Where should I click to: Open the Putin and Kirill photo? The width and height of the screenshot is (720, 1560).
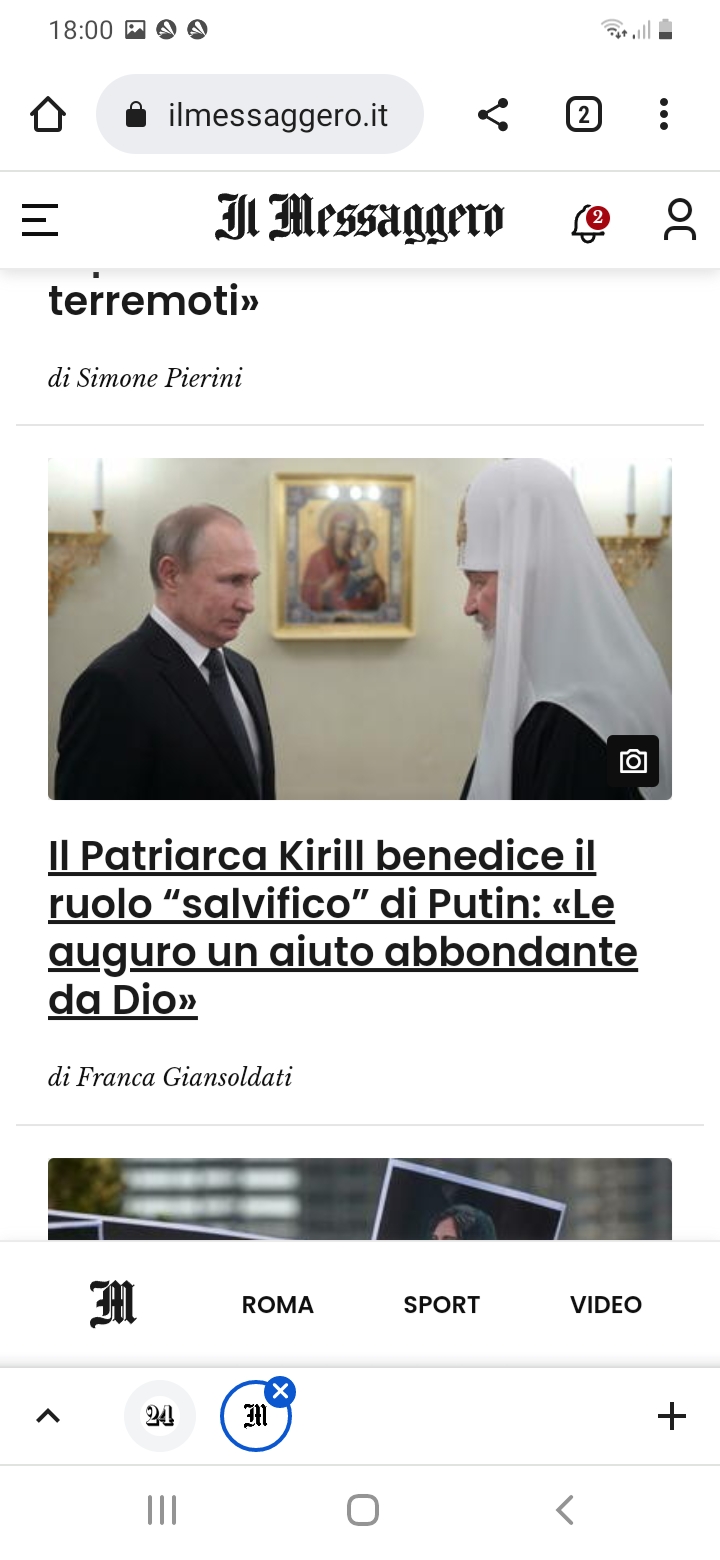[360, 629]
